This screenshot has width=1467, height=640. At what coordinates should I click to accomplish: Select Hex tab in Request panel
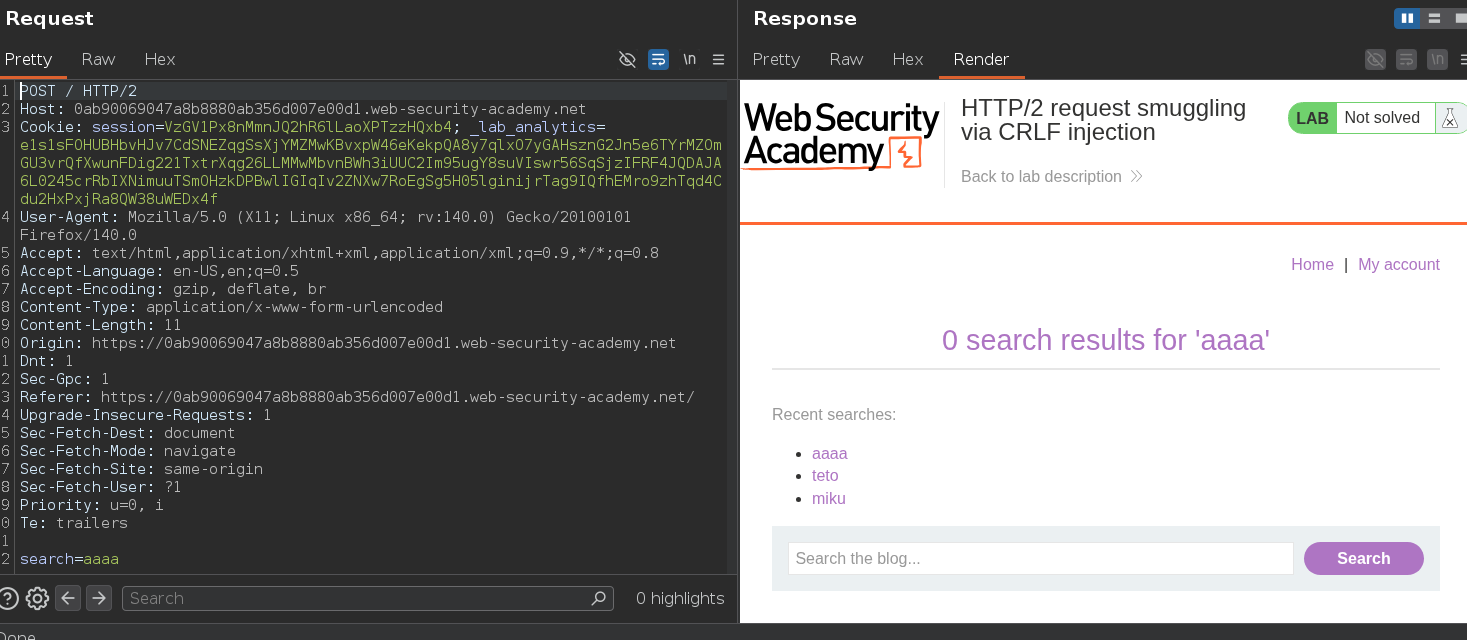pos(160,59)
